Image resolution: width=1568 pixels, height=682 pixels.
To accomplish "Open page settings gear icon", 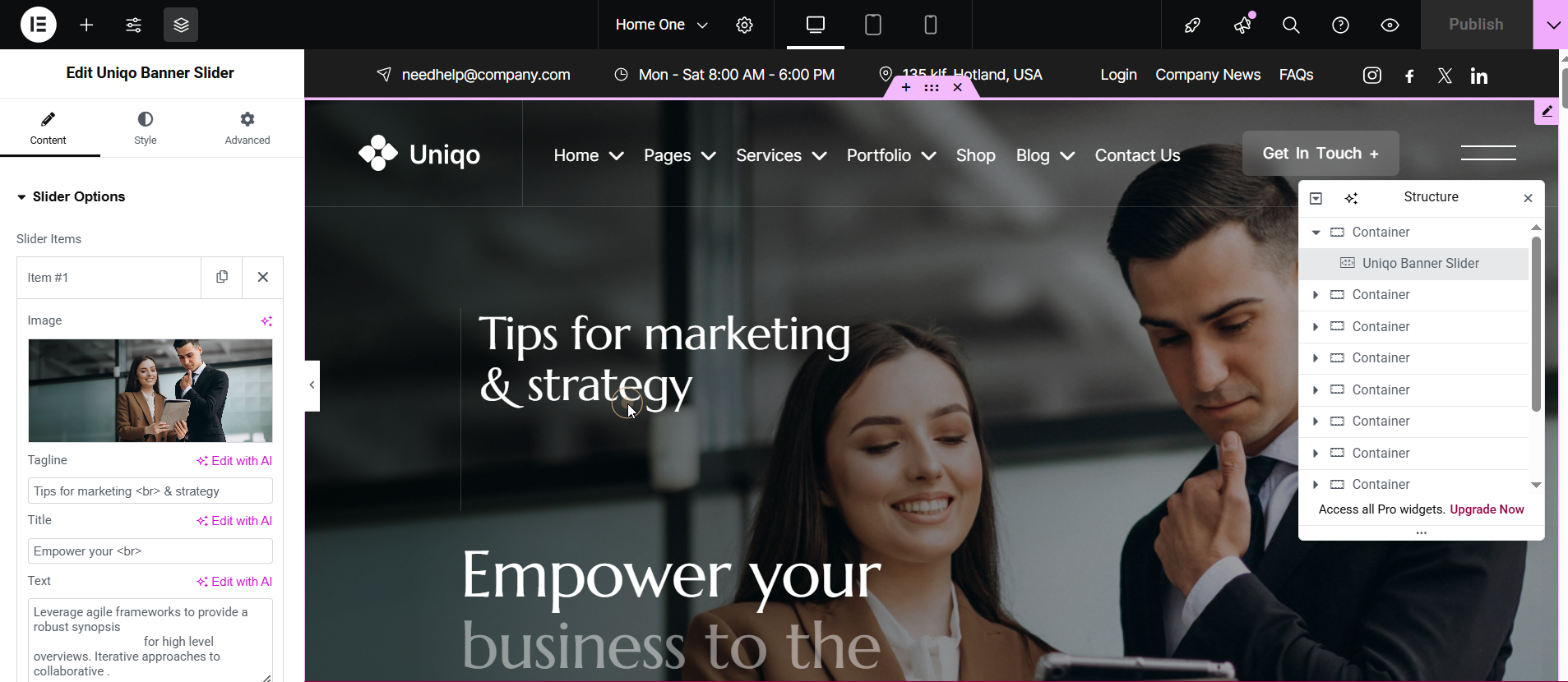I will tap(744, 25).
